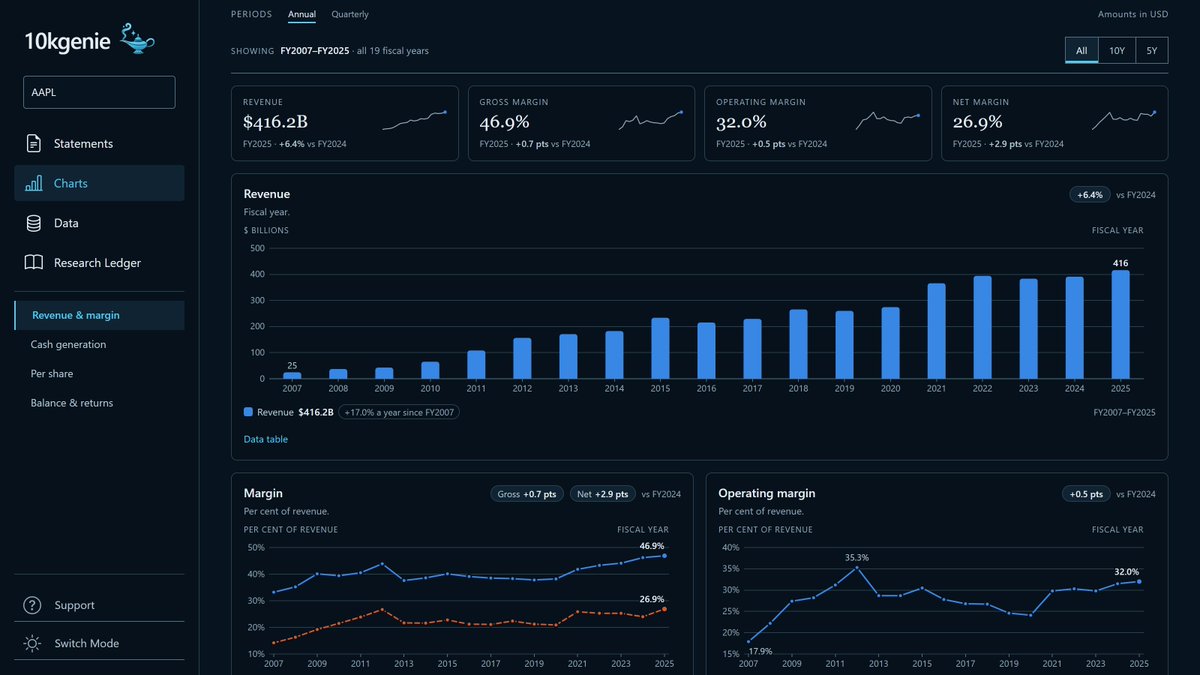Viewport: 1200px width, 675px height.
Task: Click the blue Revenue legend swatch
Action: (x=248, y=411)
